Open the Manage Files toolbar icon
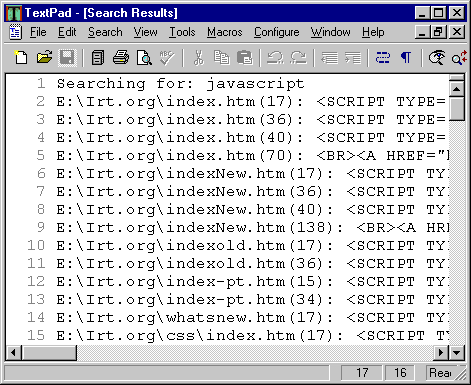This screenshot has width=471, height=385. [x=98, y=58]
